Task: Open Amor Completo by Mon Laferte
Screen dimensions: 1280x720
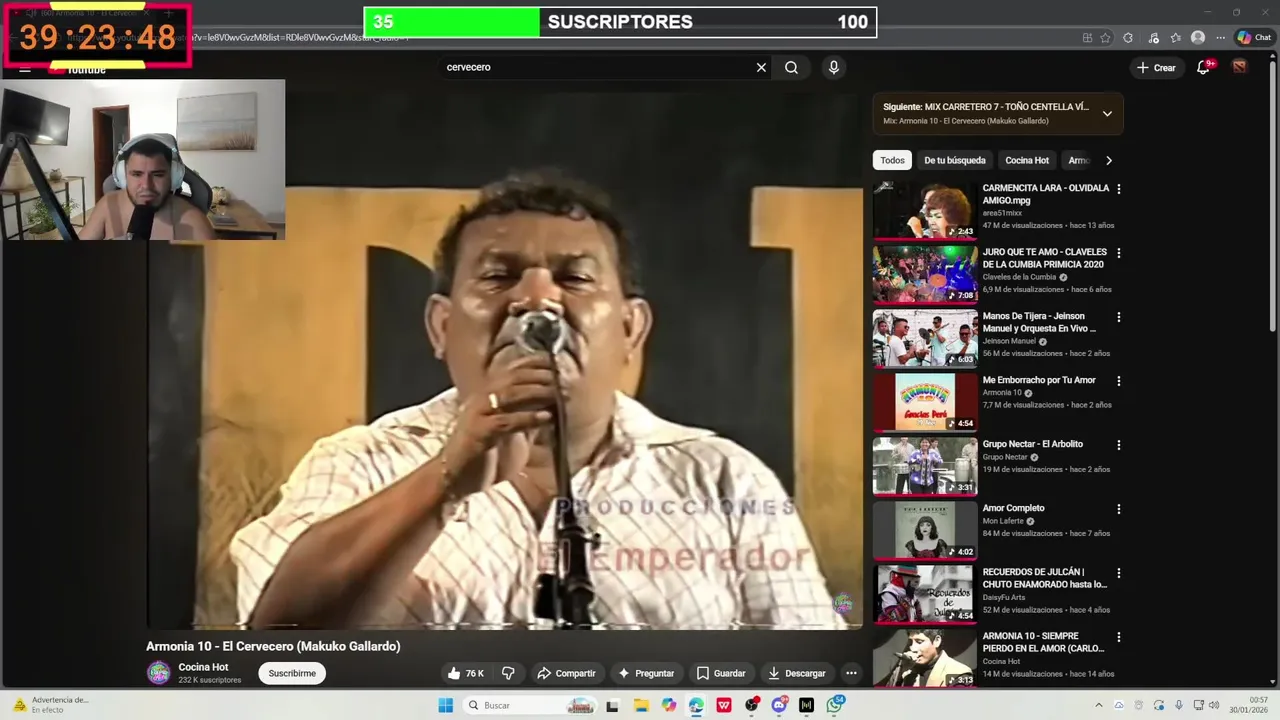Action: coord(1013,508)
